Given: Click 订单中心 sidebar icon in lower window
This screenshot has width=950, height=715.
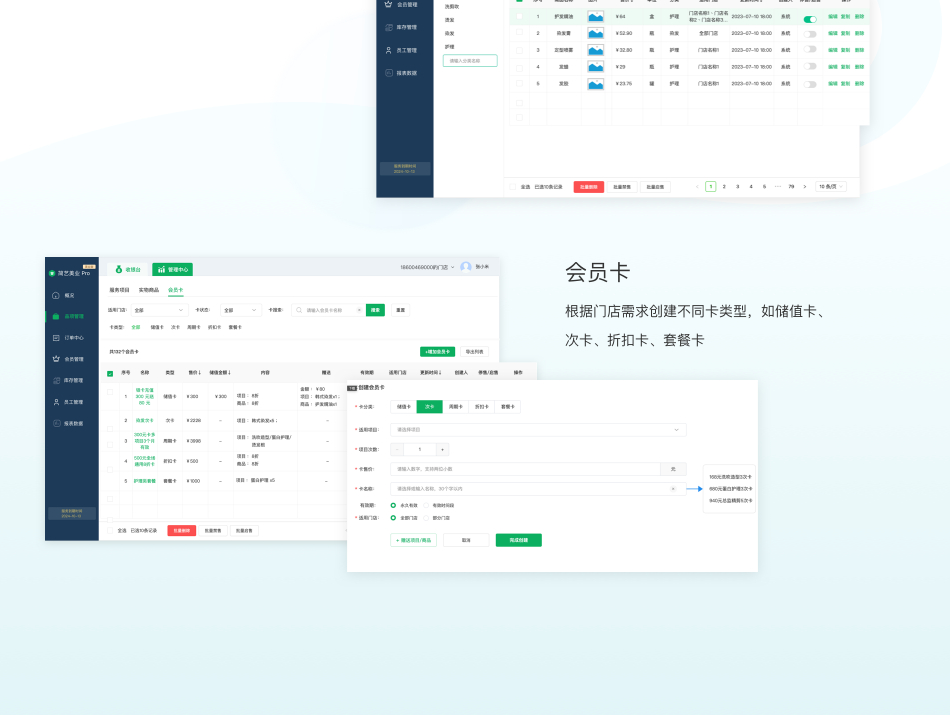Looking at the screenshot, I should [54, 337].
